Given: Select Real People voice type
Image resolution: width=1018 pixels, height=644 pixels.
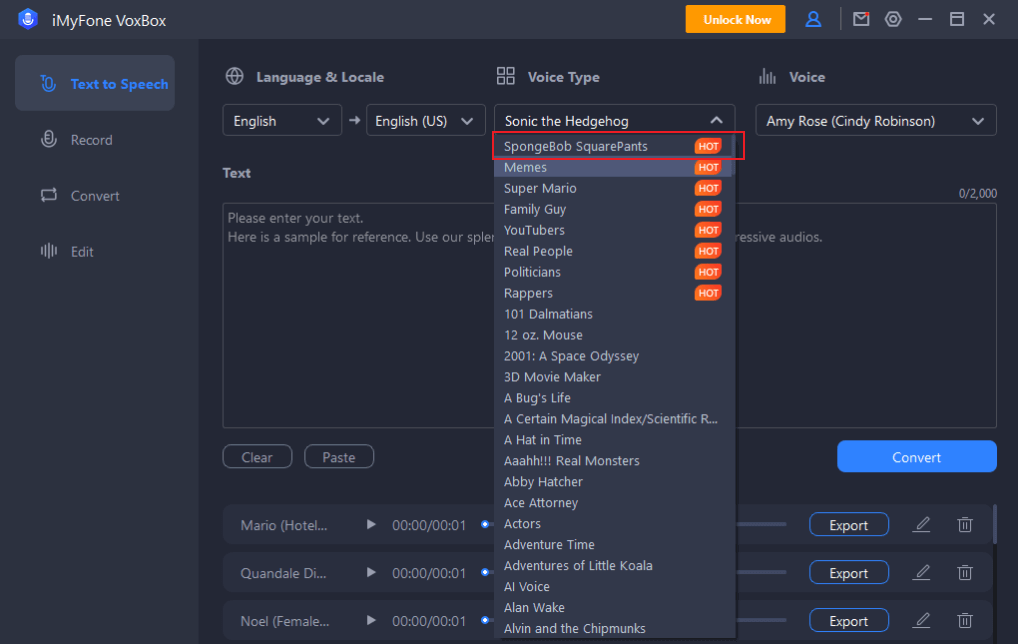Looking at the screenshot, I should tap(613, 251).
